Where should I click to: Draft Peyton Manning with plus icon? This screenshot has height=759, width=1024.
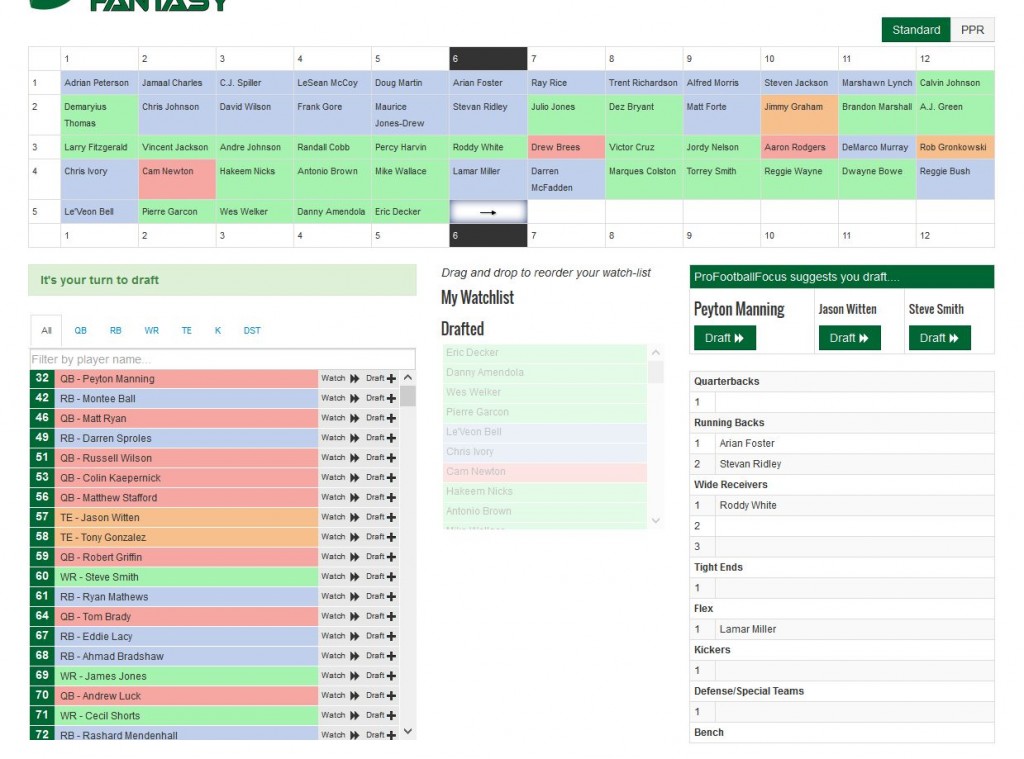click(391, 378)
